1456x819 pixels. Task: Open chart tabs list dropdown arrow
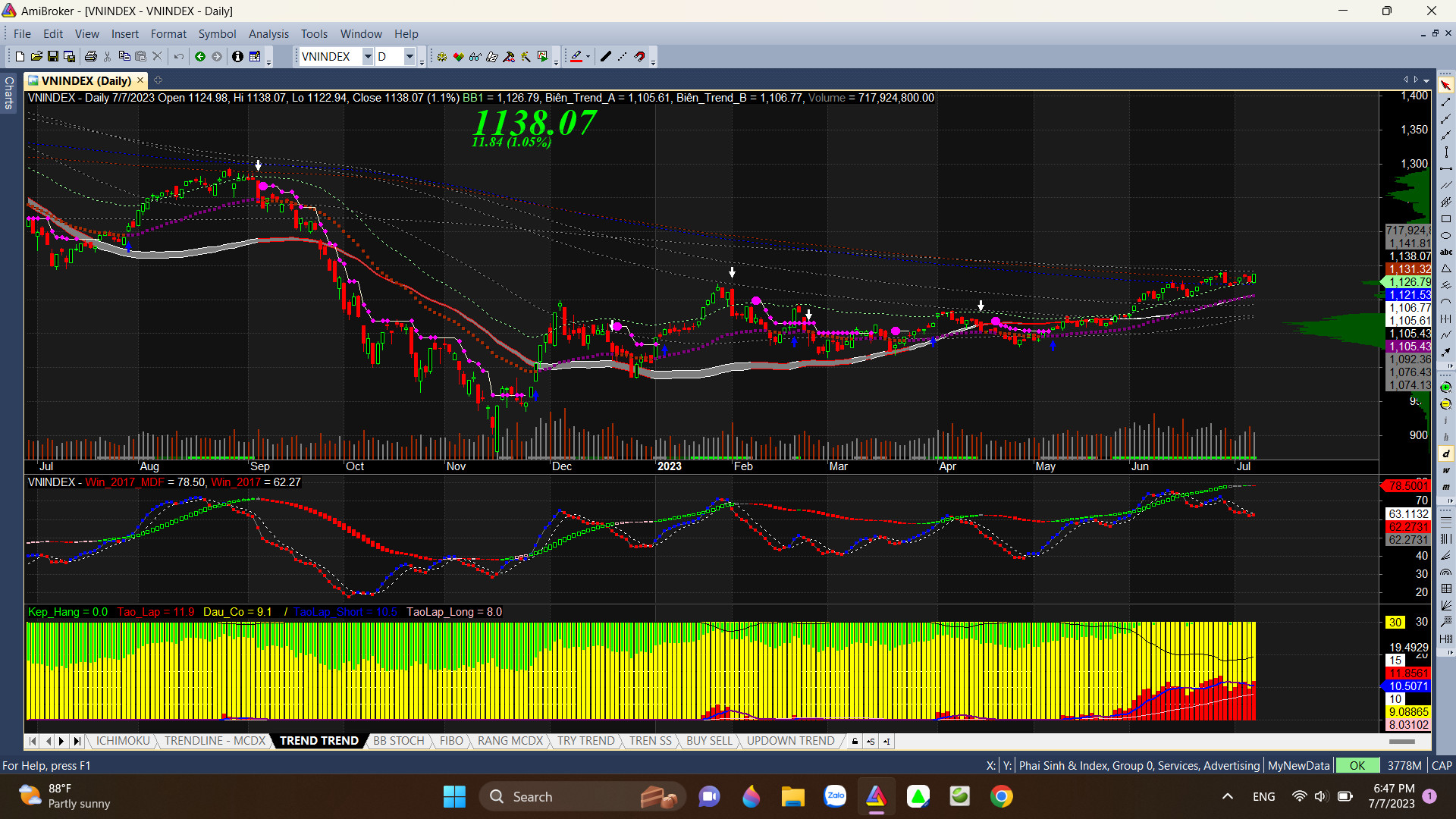[x=1426, y=80]
